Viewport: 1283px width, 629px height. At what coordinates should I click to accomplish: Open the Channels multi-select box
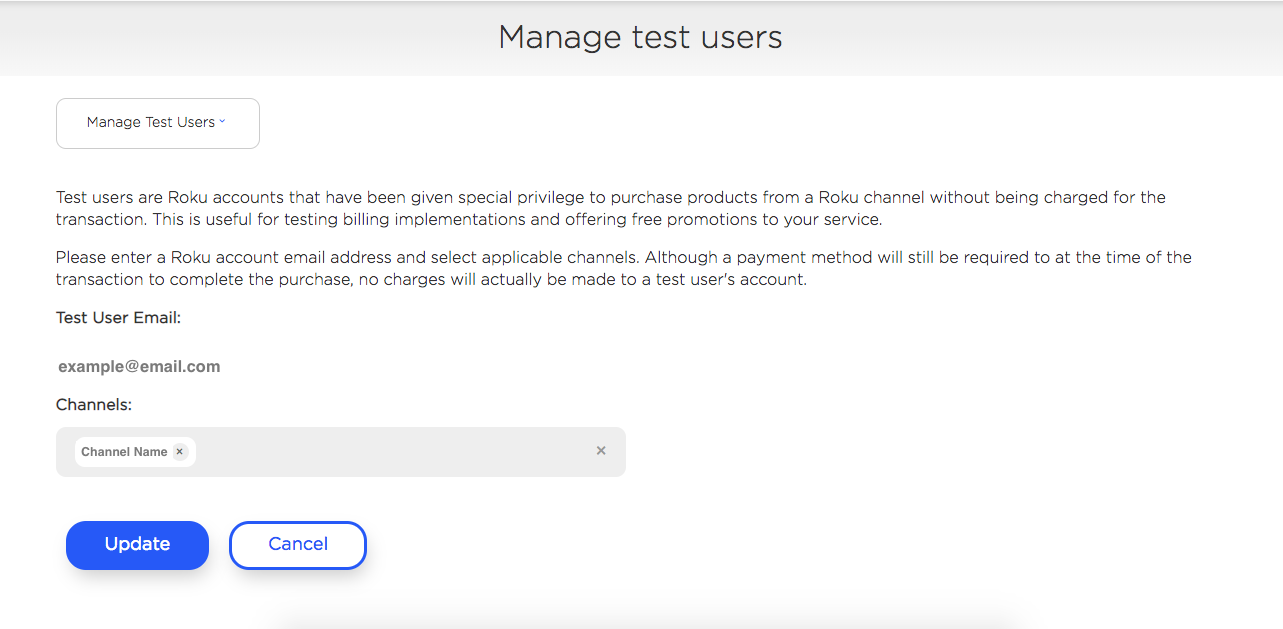[341, 452]
